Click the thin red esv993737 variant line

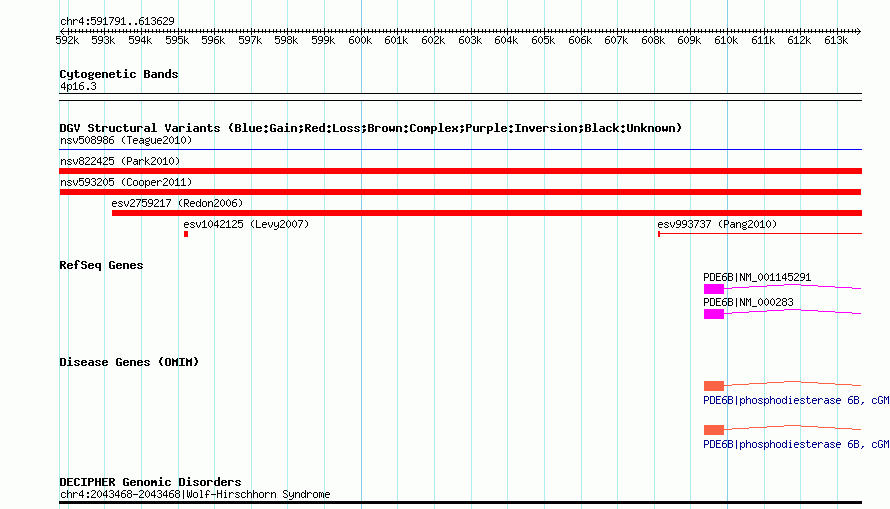click(x=760, y=233)
